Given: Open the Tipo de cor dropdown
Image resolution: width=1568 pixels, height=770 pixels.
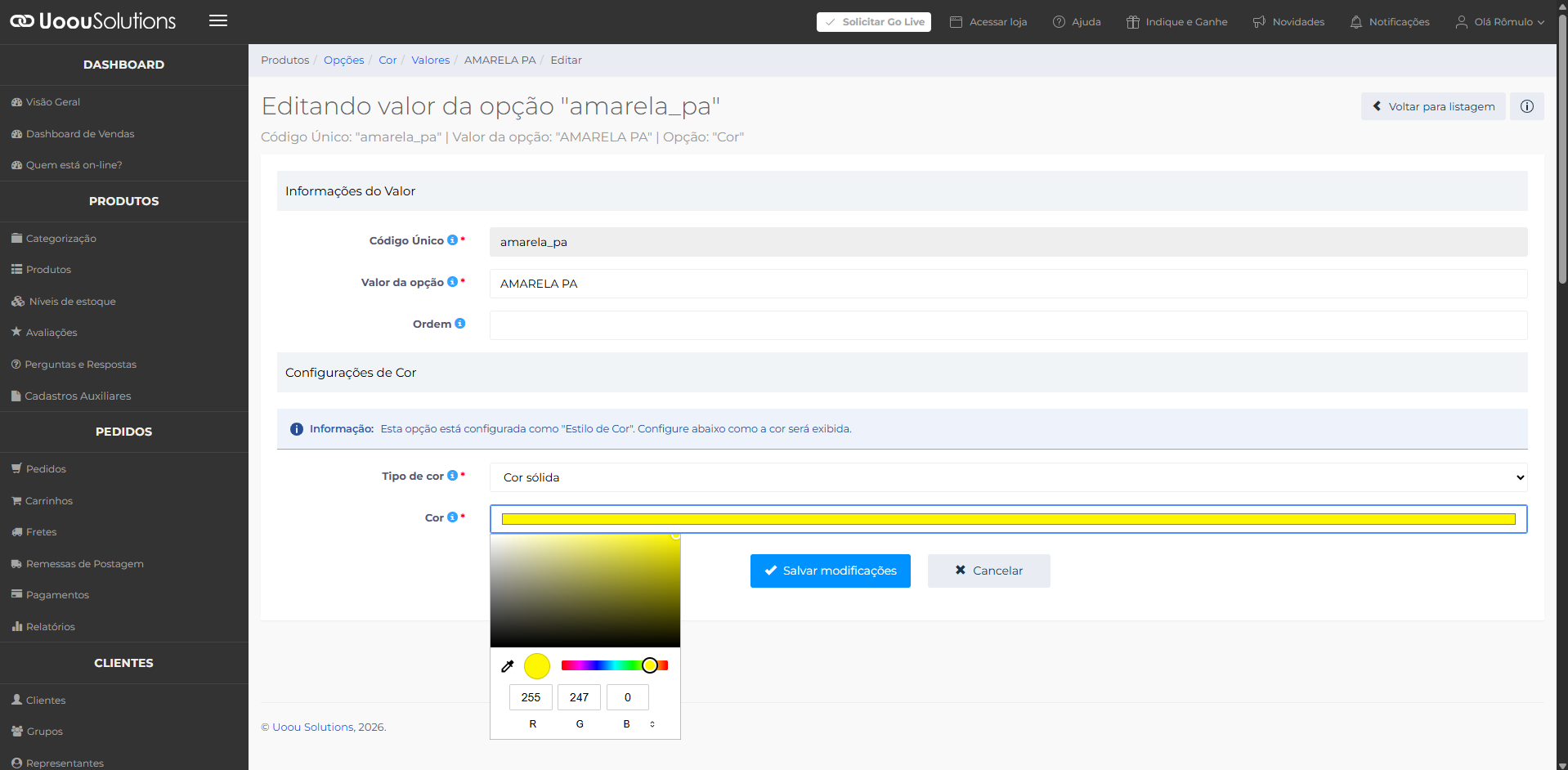Looking at the screenshot, I should point(1008,477).
